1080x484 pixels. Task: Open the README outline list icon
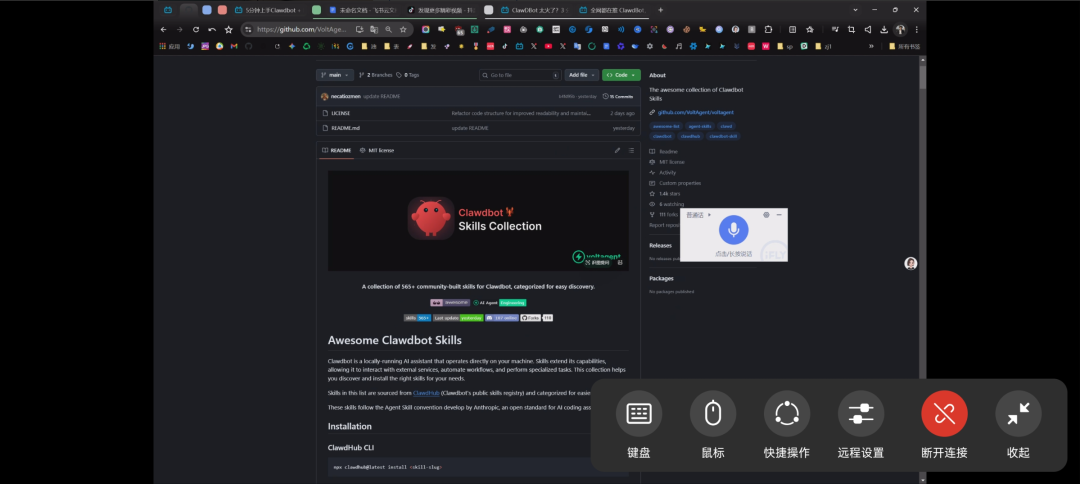[631, 150]
